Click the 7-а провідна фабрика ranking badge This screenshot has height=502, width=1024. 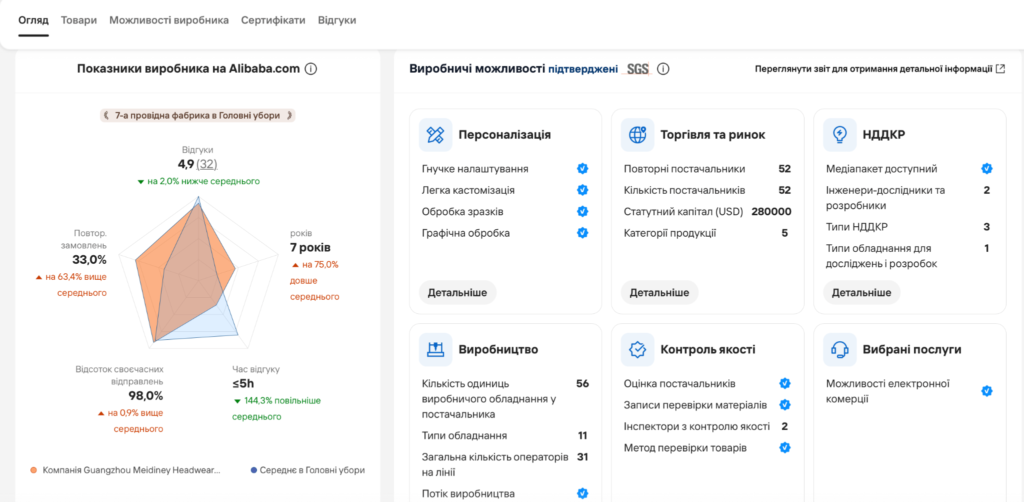click(197, 116)
